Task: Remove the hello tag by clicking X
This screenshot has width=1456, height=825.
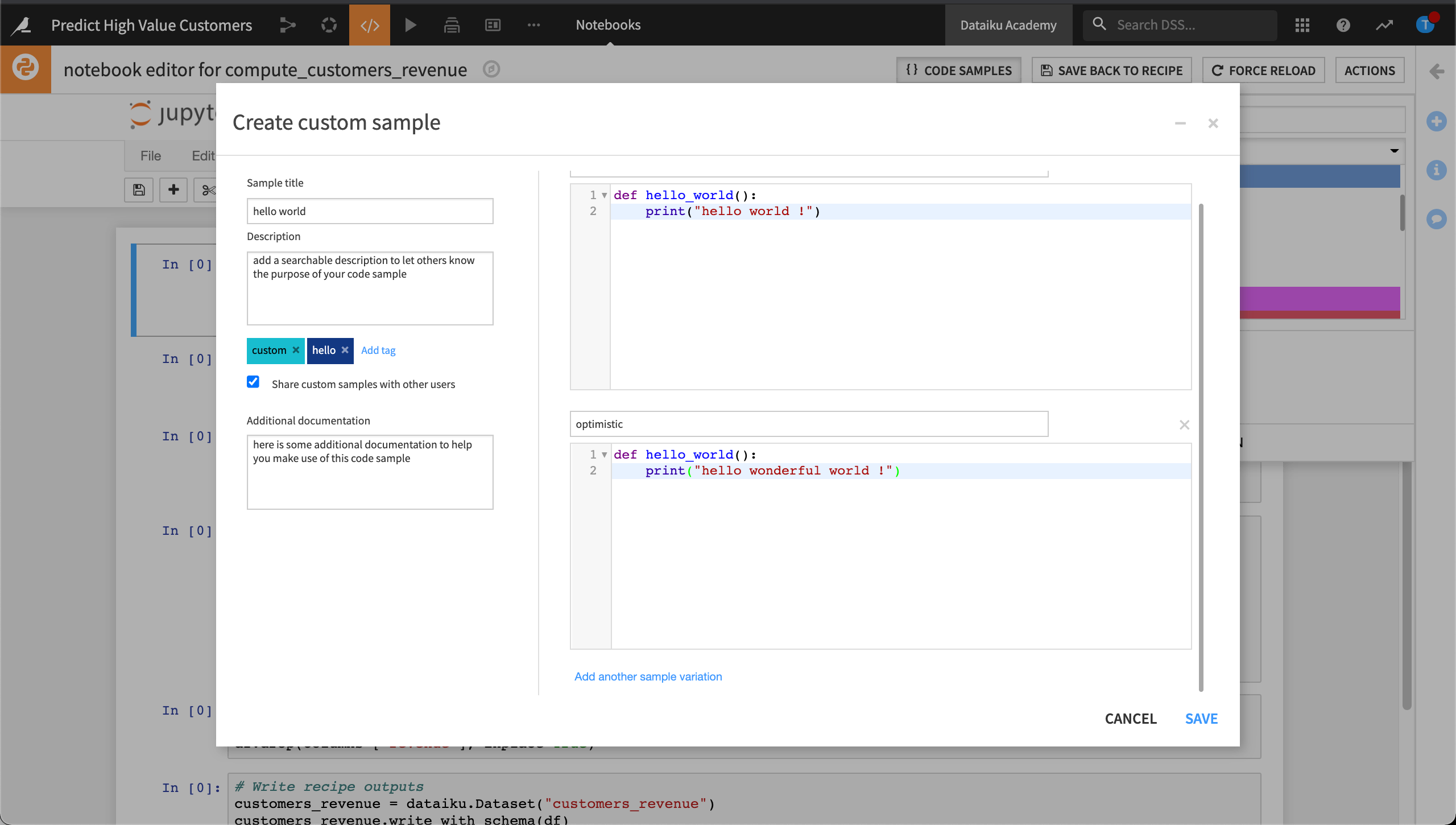Action: click(345, 350)
